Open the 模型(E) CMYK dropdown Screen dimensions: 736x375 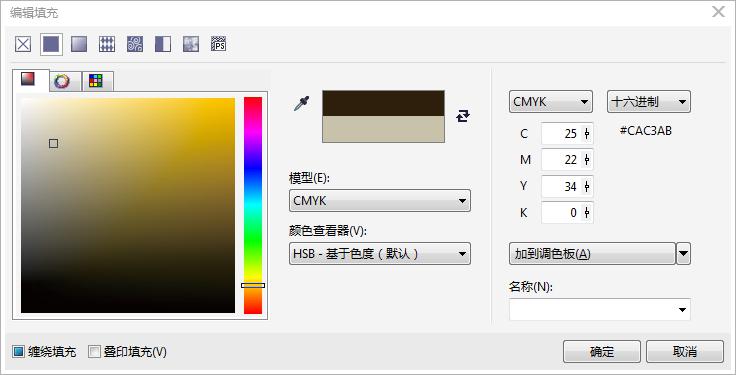click(380, 201)
